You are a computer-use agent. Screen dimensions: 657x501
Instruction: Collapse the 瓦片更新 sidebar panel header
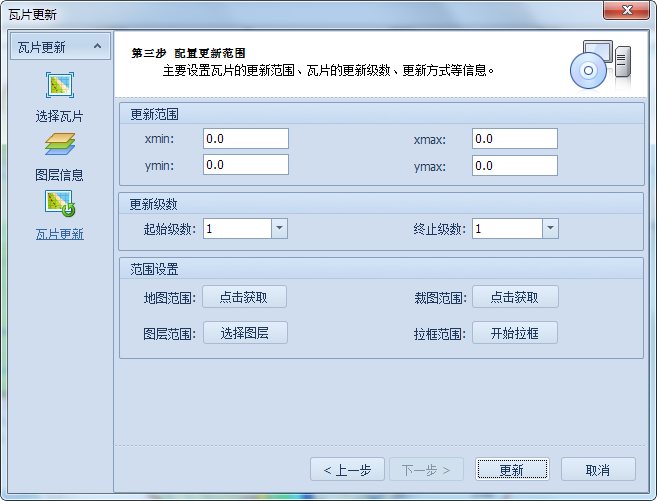click(95, 47)
